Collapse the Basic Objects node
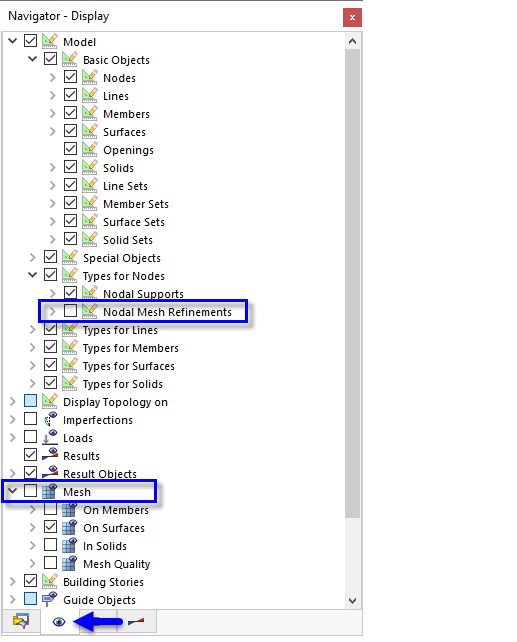517x642 pixels. (x=33, y=59)
